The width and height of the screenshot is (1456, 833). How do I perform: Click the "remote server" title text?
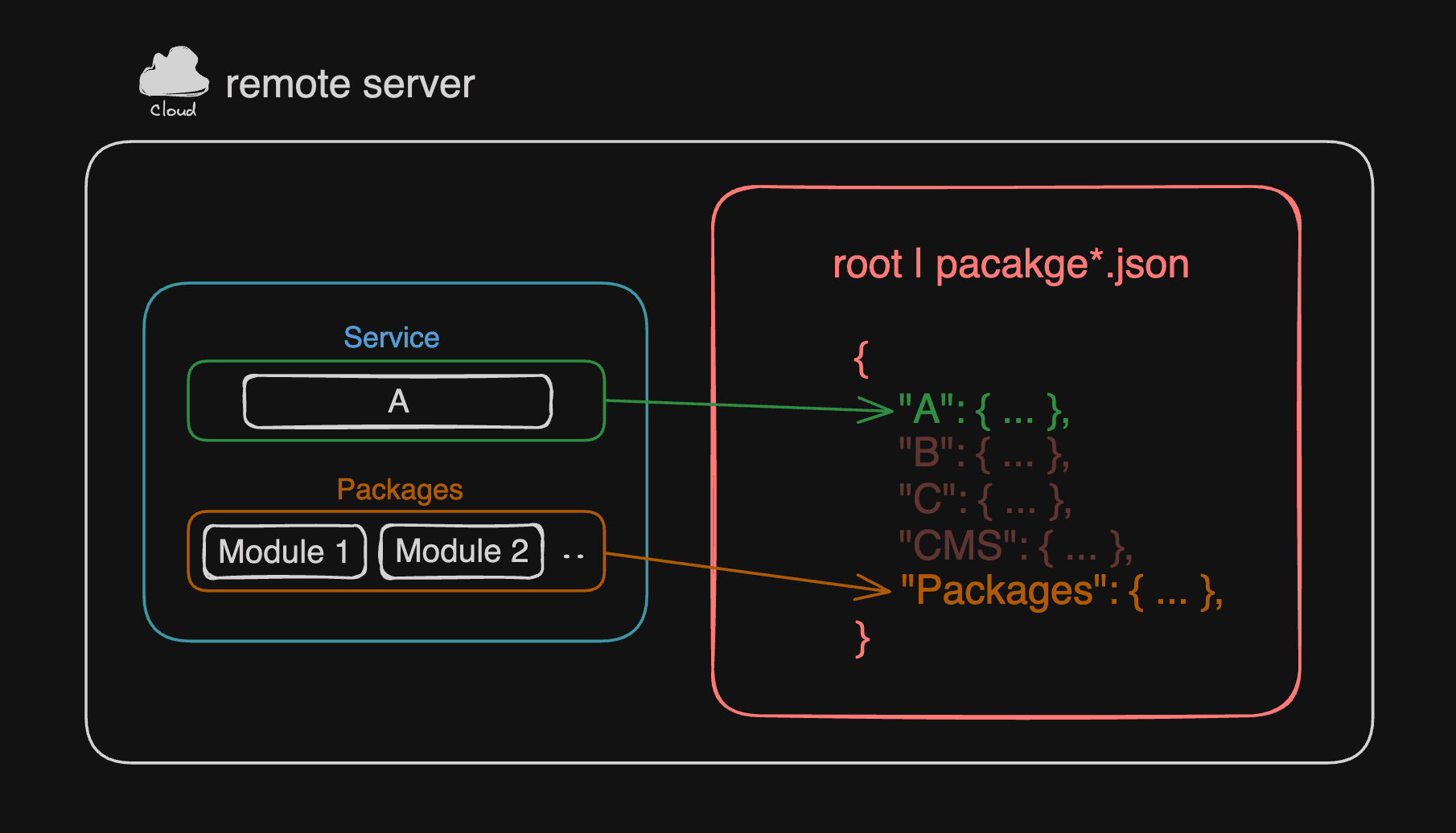tap(350, 84)
